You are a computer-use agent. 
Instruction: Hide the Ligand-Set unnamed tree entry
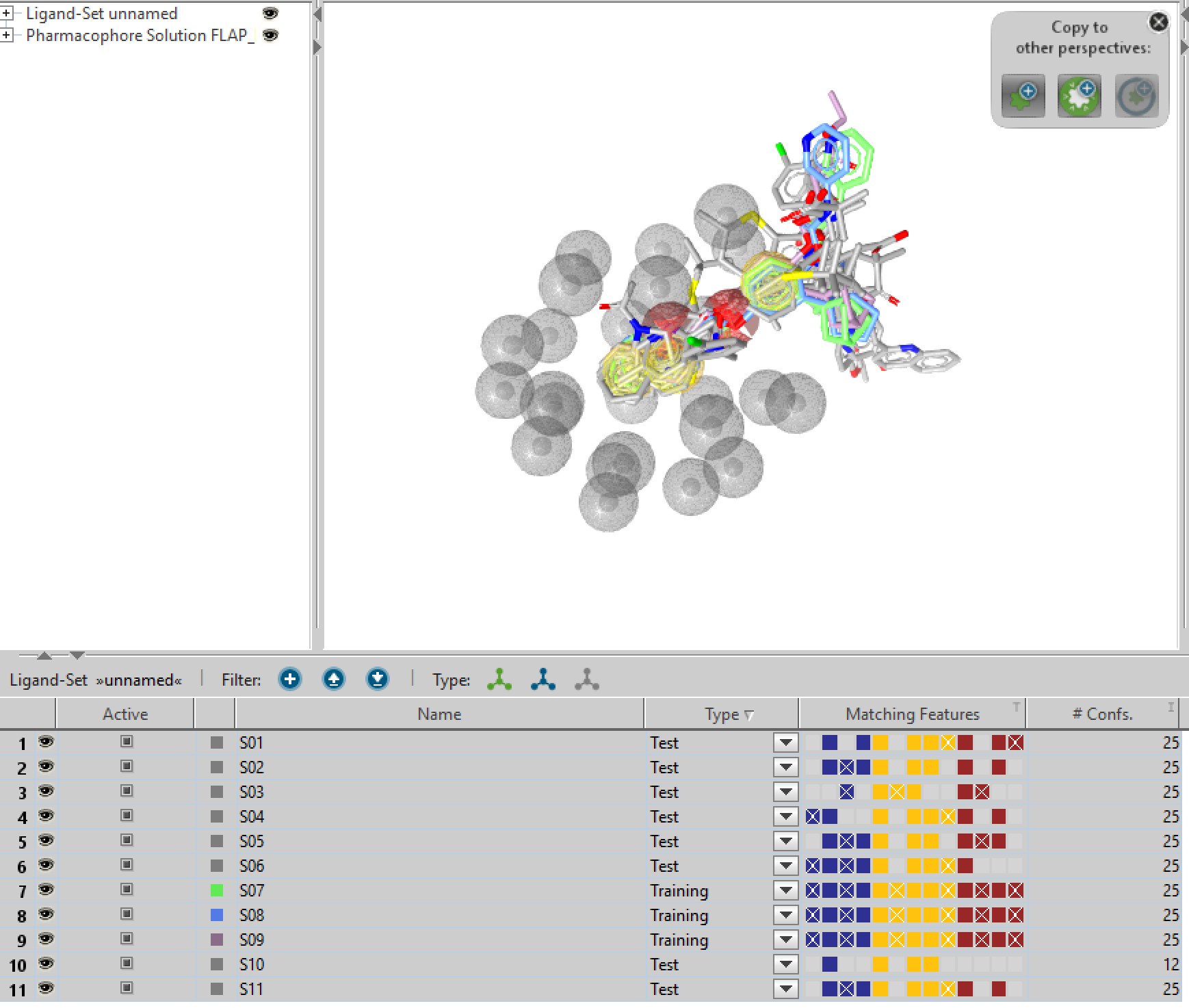(x=271, y=14)
